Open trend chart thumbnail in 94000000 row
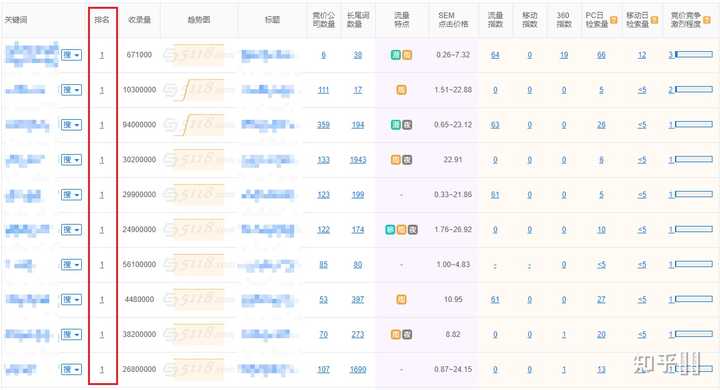Image resolution: width=720 pixels, height=390 pixels. [x=198, y=125]
